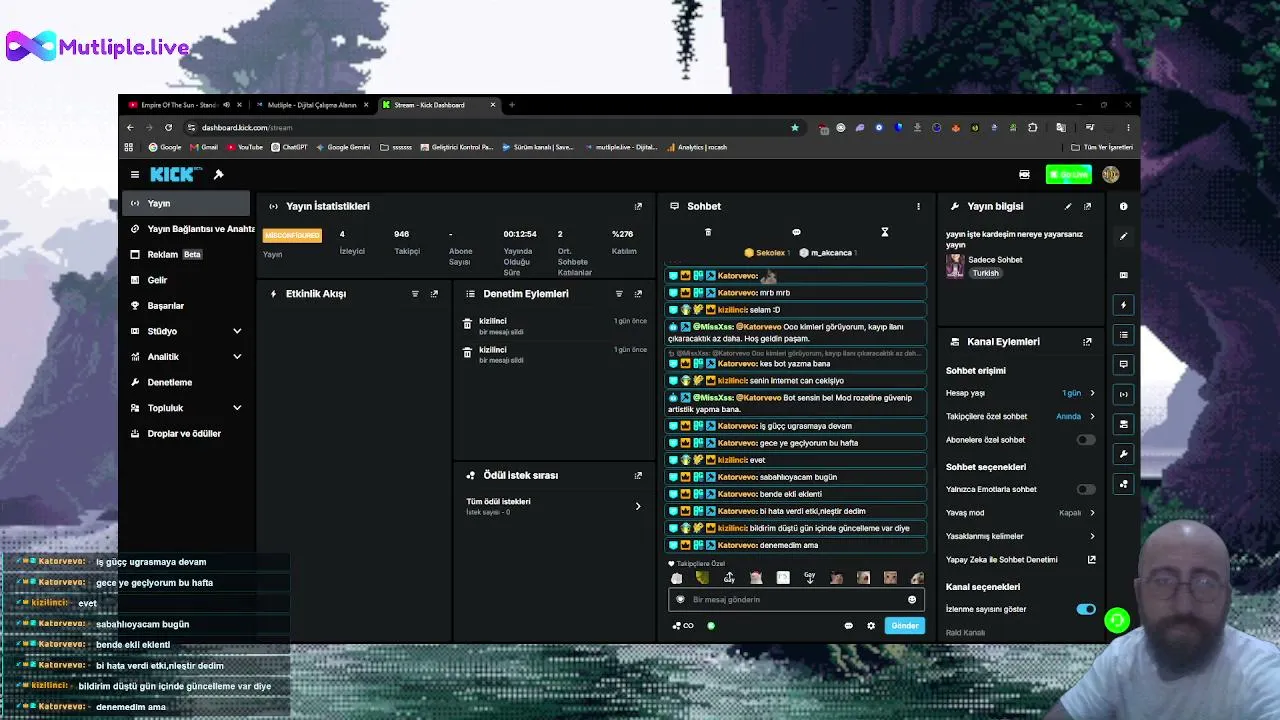The image size is (1280, 720).
Task: Switch to Mutliple - Dijital Çalışma Alanı tab
Action: pyautogui.click(x=310, y=105)
